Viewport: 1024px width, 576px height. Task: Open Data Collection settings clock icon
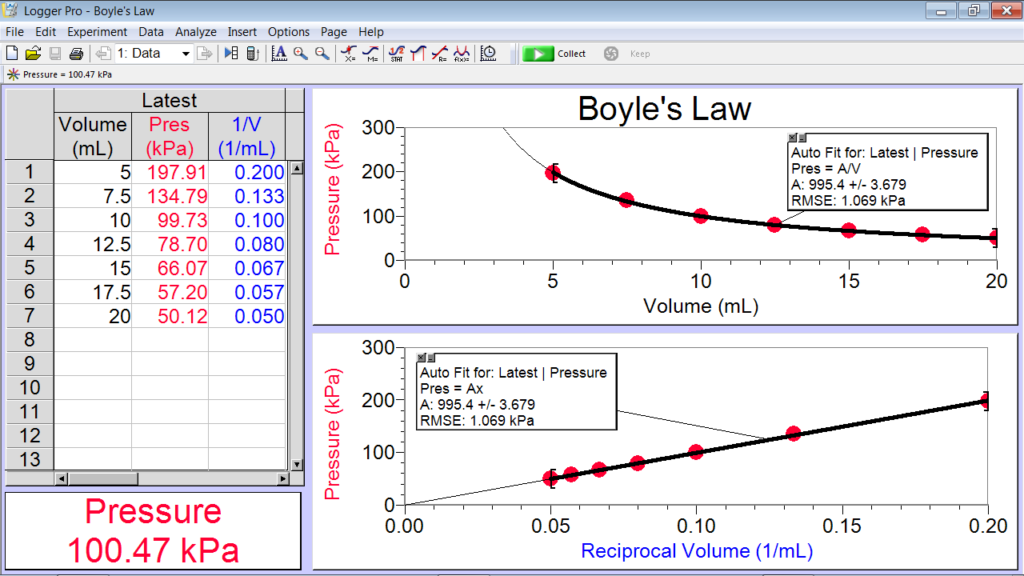488,54
